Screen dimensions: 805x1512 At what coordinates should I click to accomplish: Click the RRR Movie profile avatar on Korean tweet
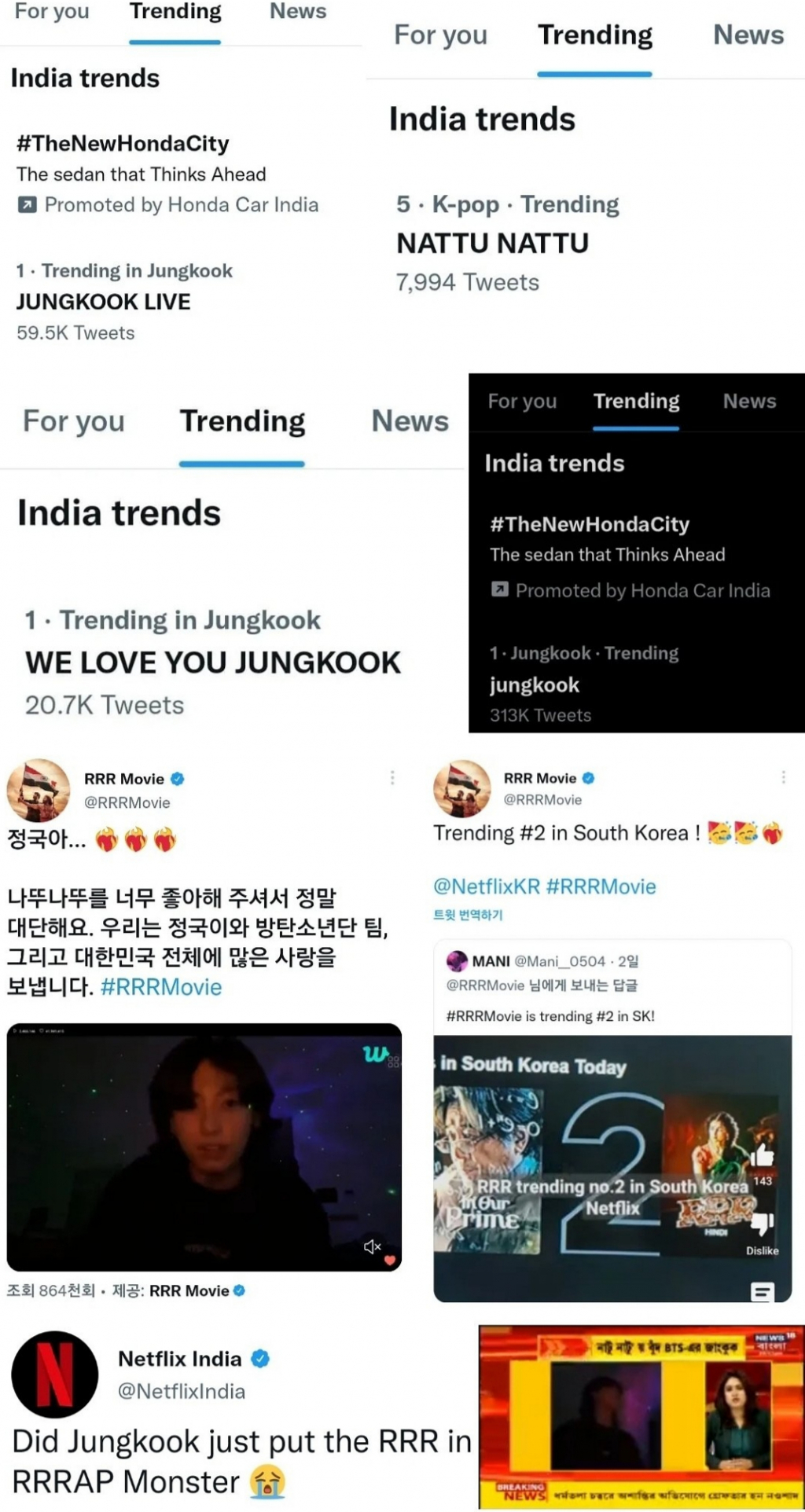click(39, 791)
